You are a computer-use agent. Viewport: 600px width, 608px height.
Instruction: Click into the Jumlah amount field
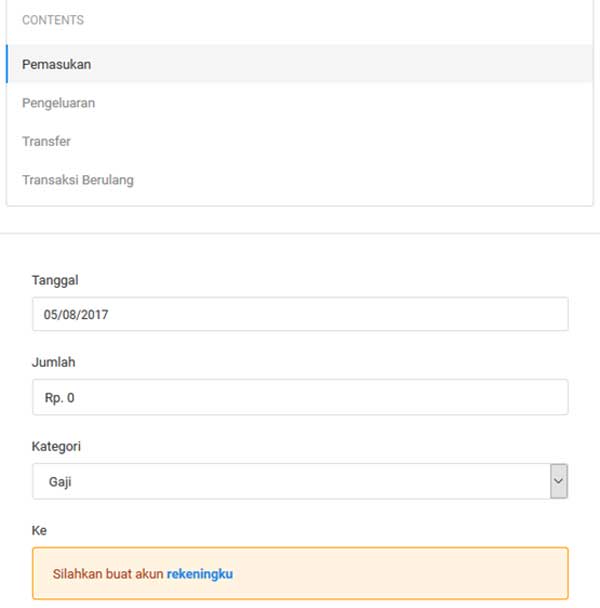coord(300,397)
